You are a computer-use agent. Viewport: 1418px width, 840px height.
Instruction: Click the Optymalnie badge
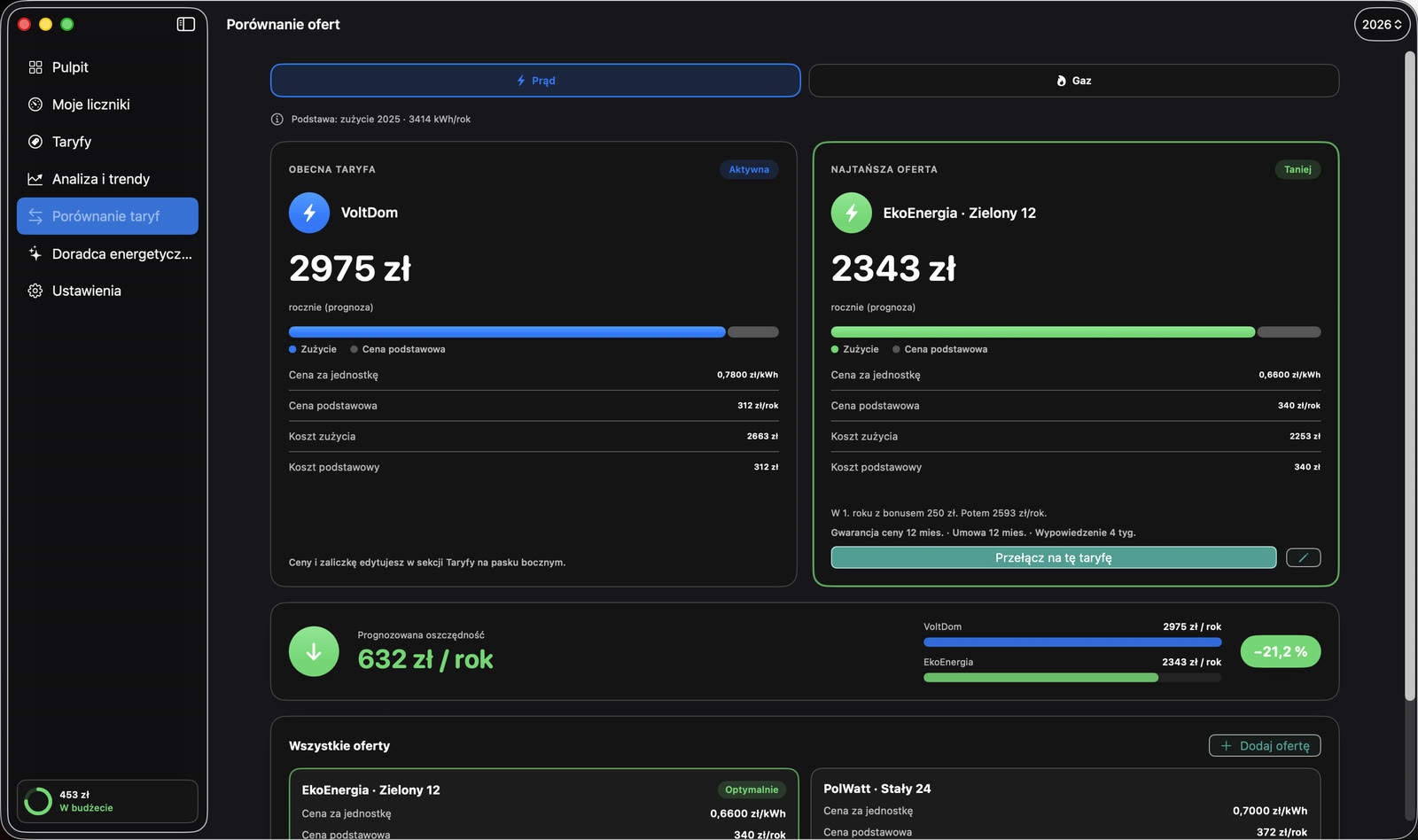click(752, 789)
